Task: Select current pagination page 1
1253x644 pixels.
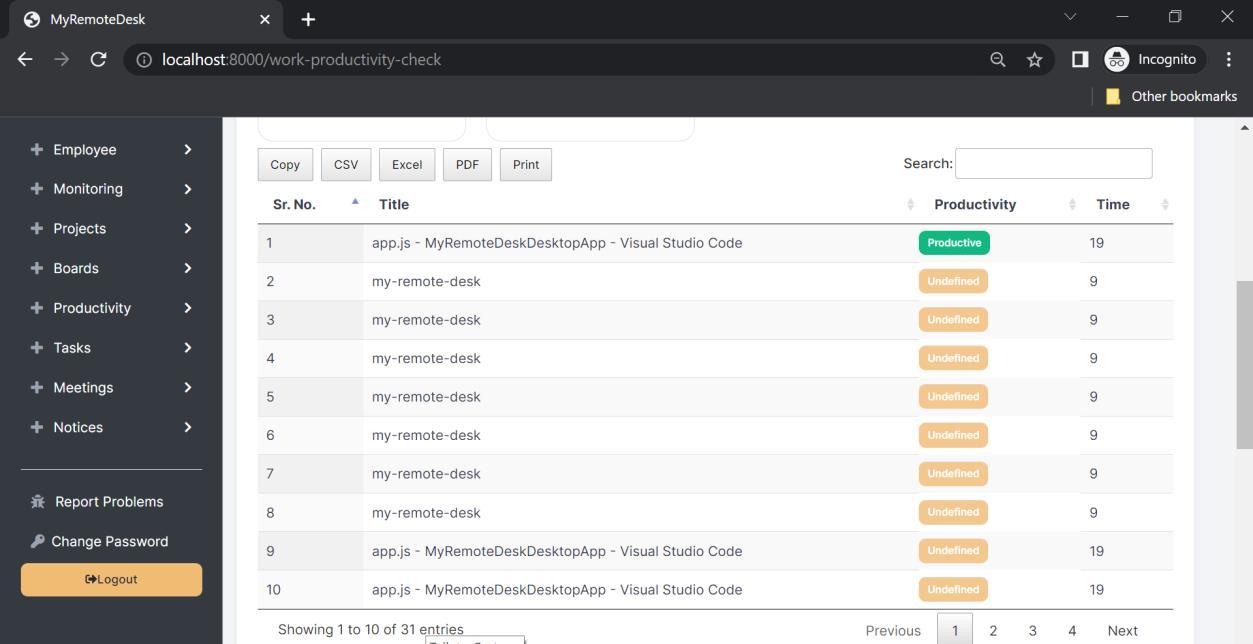Action: point(955,631)
